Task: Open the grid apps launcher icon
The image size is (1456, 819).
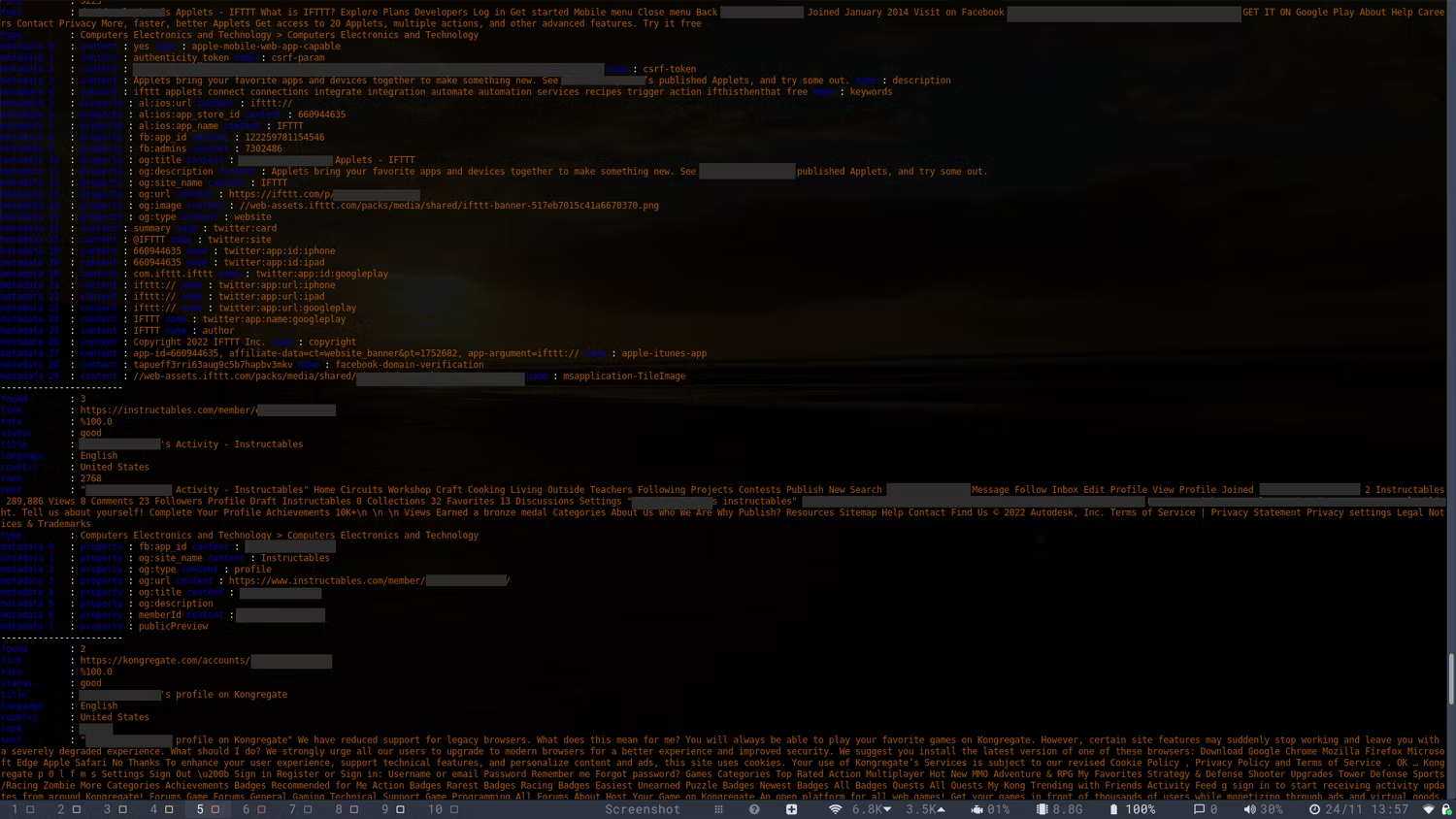Action: click(718, 809)
